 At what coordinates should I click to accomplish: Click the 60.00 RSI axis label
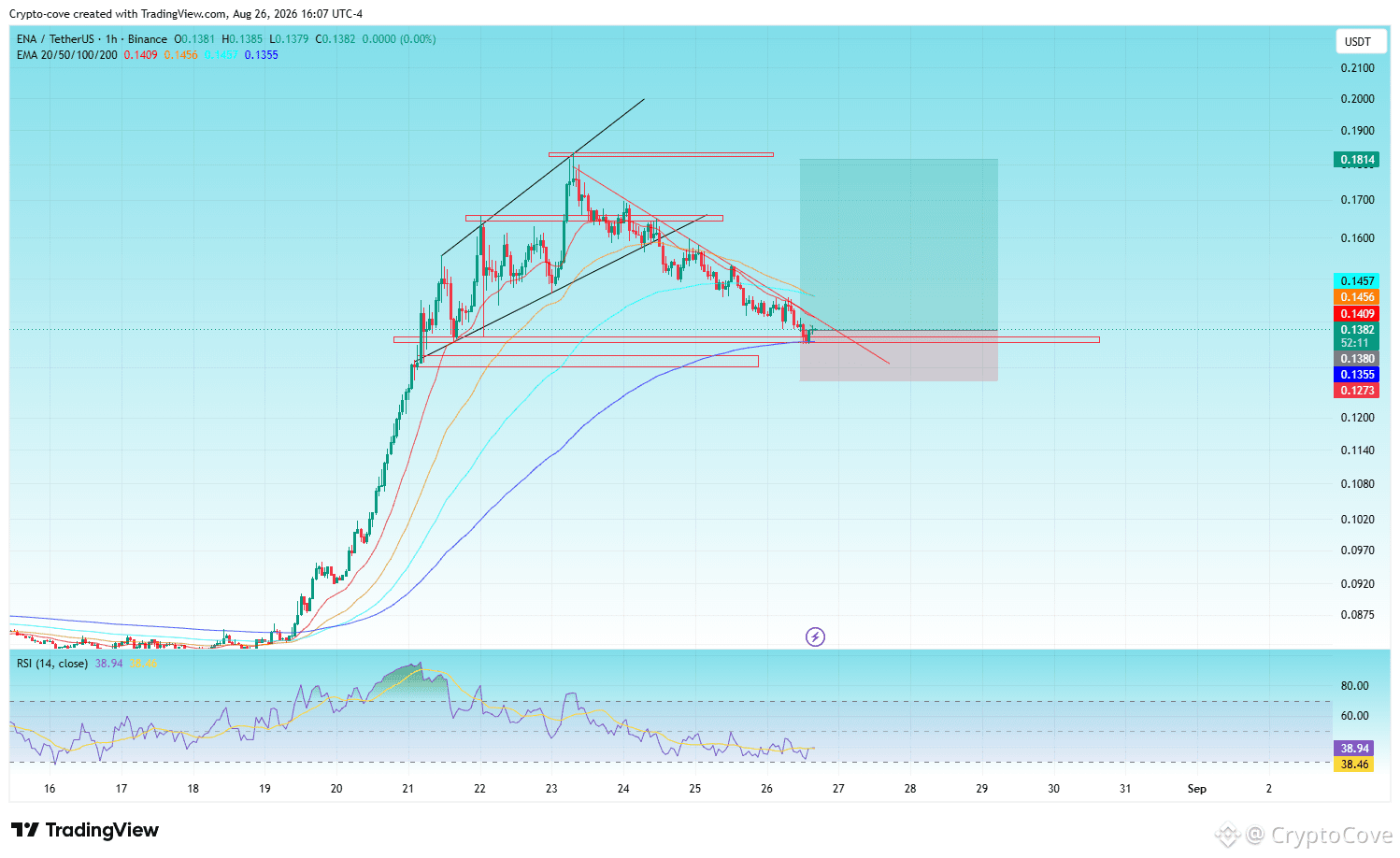1354,716
